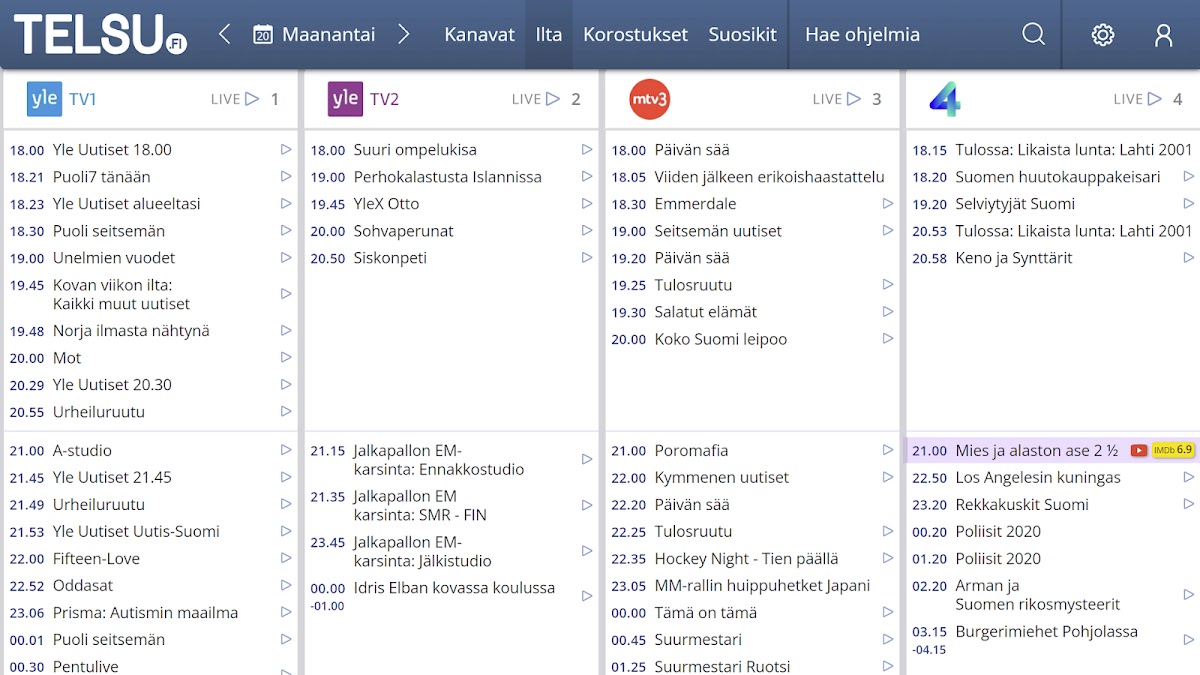The height and width of the screenshot is (675, 1200).
Task: Switch to the Kanavat tab
Action: point(479,35)
